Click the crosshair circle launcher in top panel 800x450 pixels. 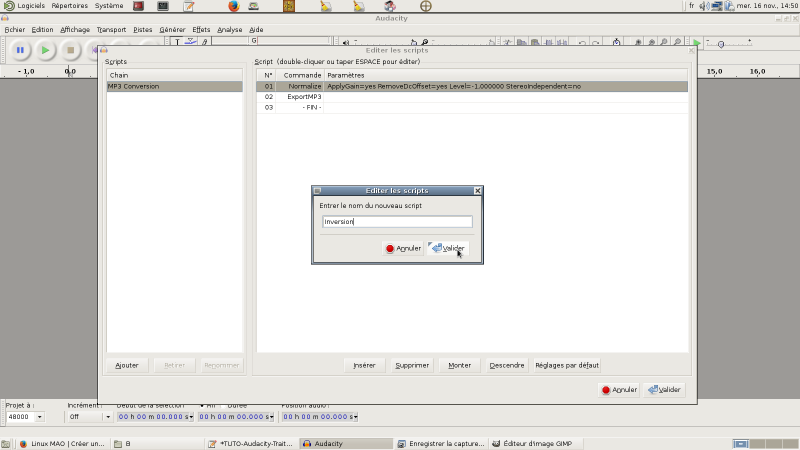[426, 6]
